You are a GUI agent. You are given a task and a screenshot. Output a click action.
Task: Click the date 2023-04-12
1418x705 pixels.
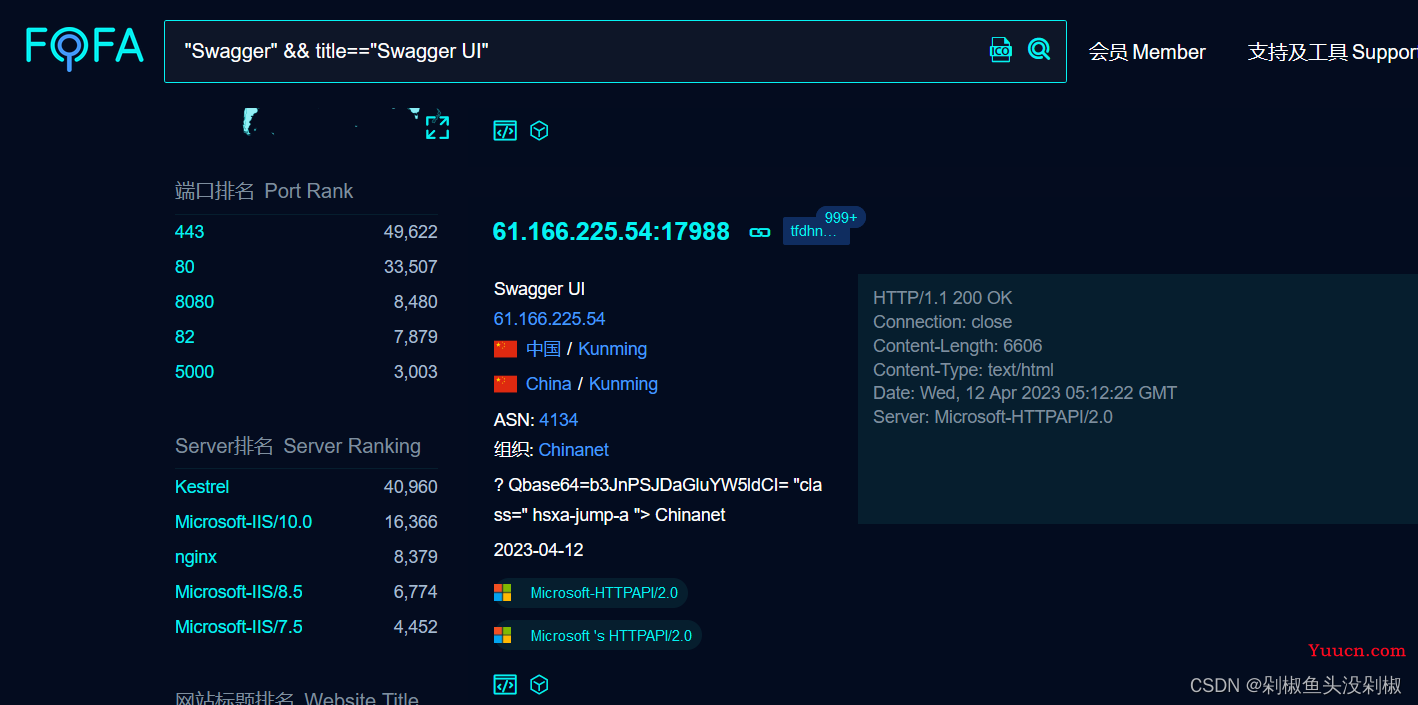pos(539,550)
